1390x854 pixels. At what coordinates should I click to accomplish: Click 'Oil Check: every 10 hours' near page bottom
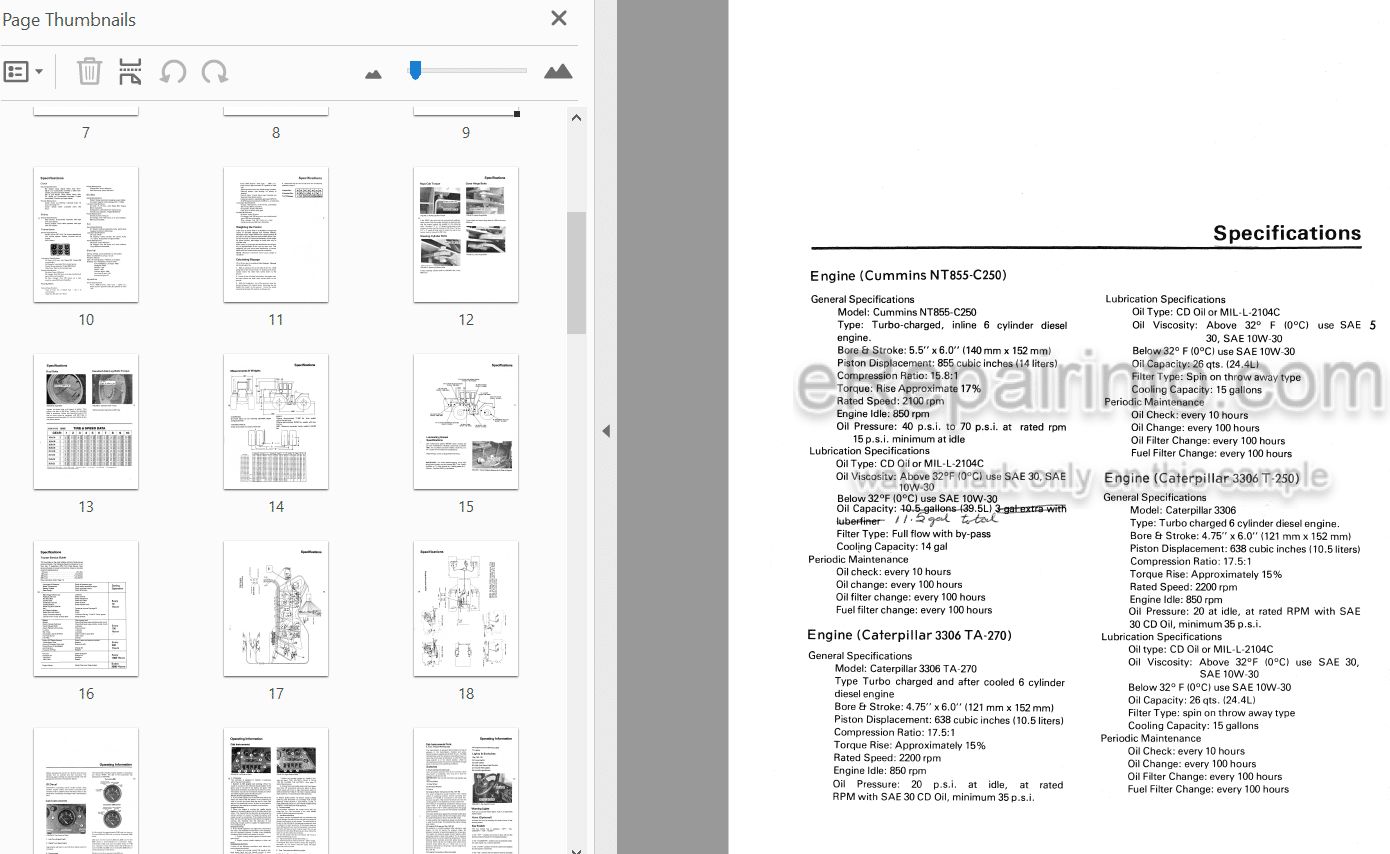click(x=1186, y=751)
